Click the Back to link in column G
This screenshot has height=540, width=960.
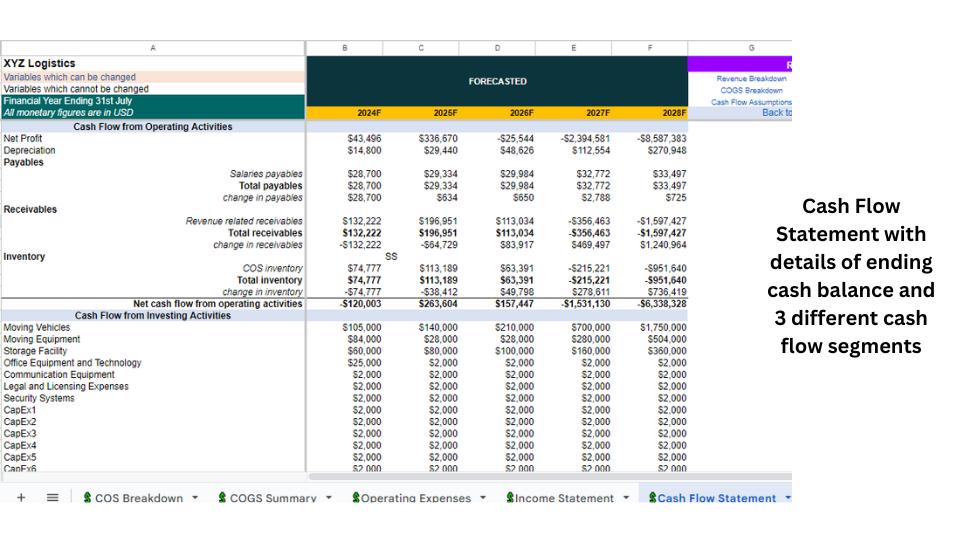tap(776, 113)
